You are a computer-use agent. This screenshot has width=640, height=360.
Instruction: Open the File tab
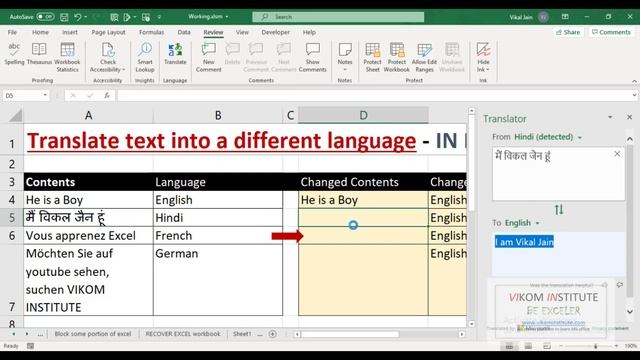point(12,32)
